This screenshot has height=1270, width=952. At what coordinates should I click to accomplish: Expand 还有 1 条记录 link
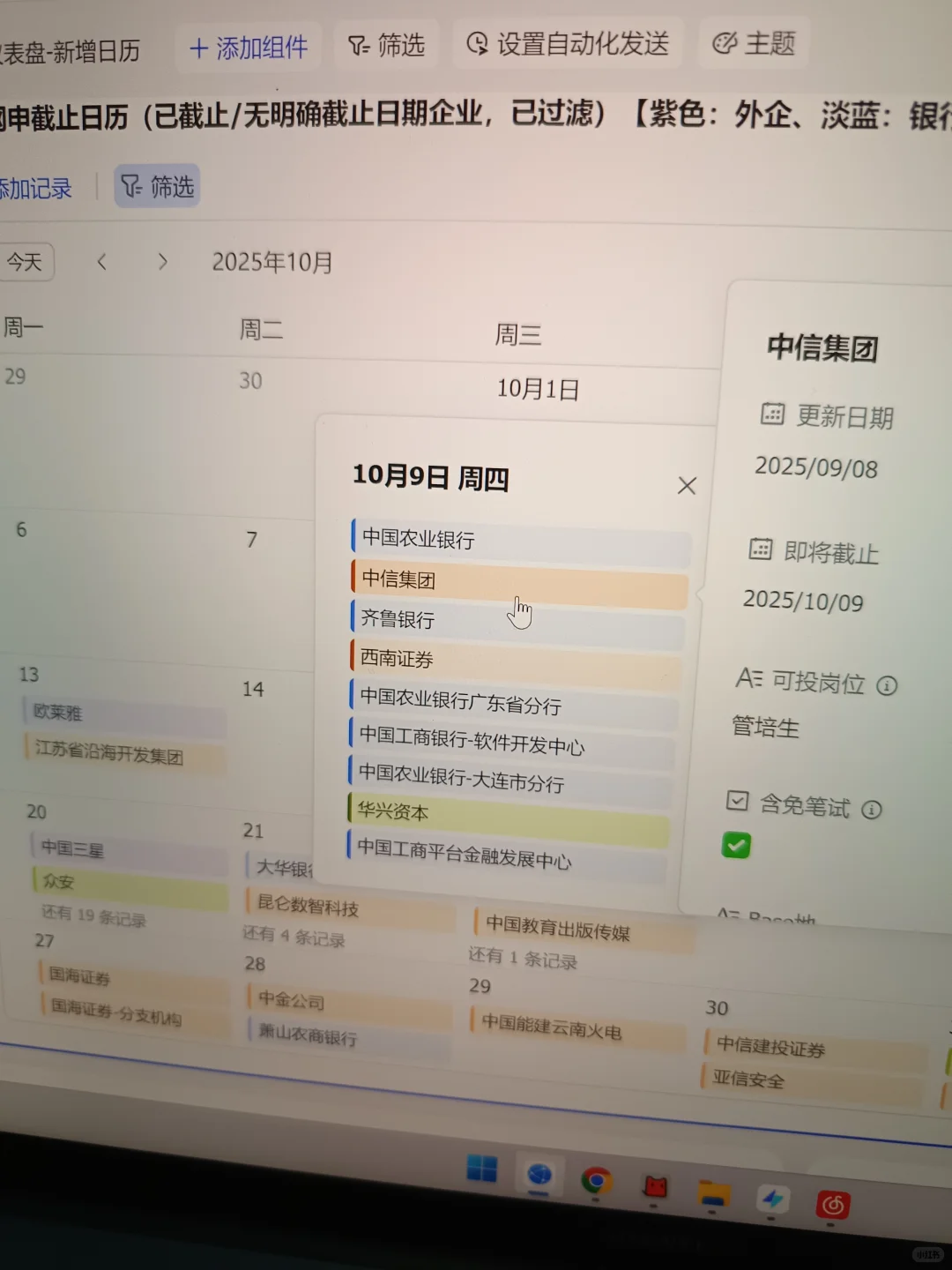click(x=523, y=959)
